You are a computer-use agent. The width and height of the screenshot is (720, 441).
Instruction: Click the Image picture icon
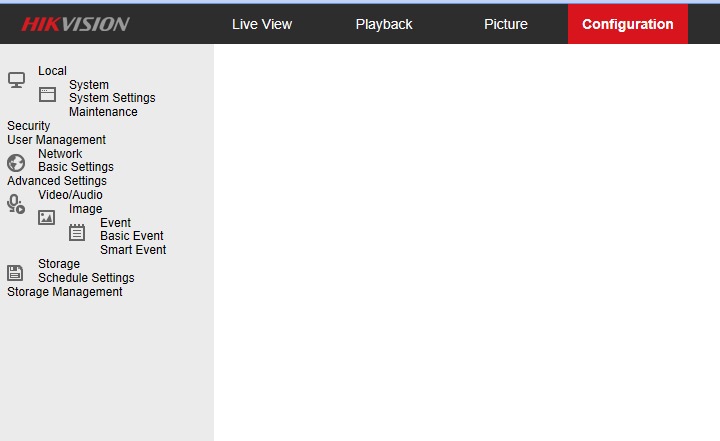click(x=47, y=217)
